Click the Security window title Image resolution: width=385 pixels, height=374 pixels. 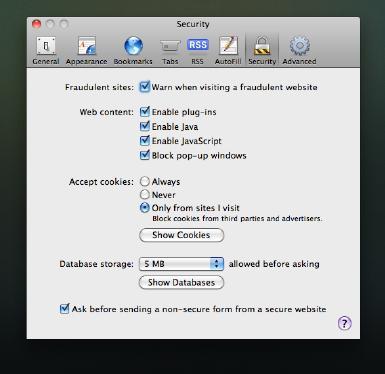[x=193, y=24]
